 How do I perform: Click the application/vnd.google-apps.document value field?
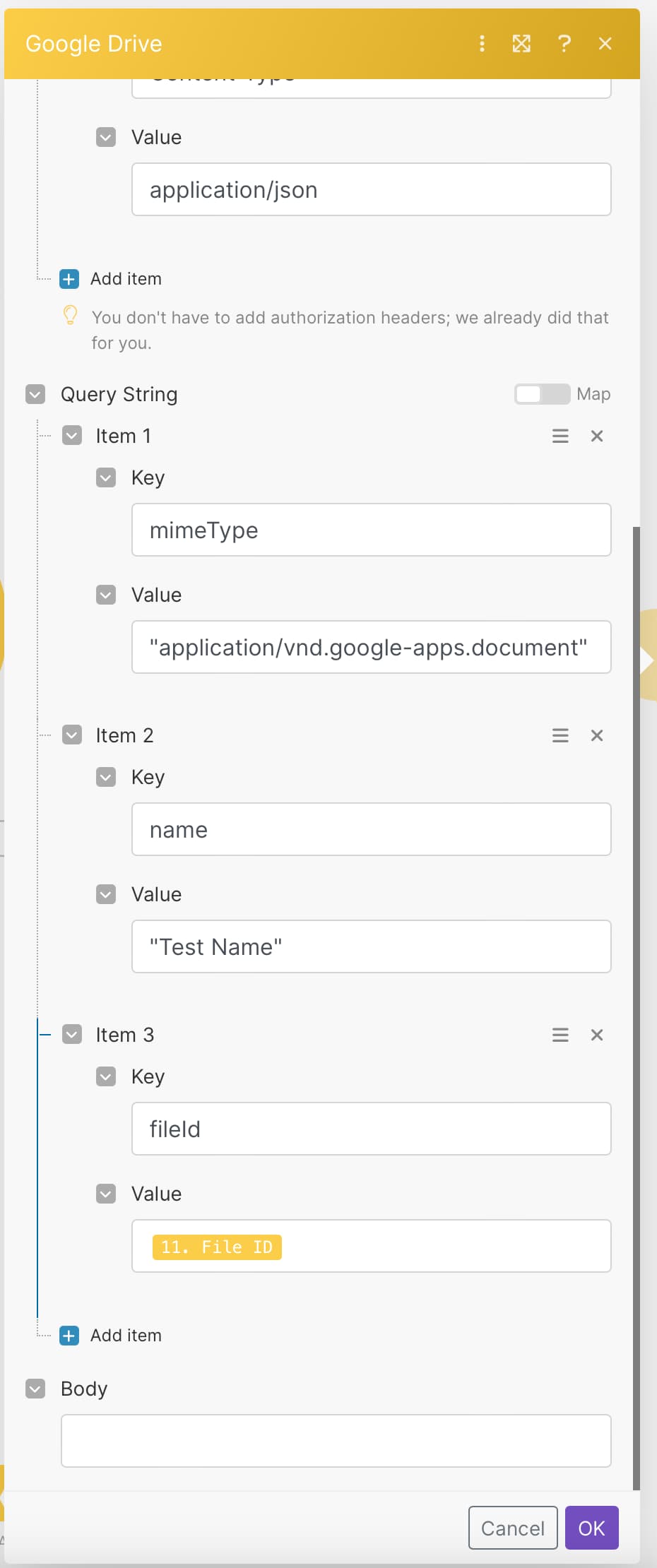pyautogui.click(x=372, y=647)
